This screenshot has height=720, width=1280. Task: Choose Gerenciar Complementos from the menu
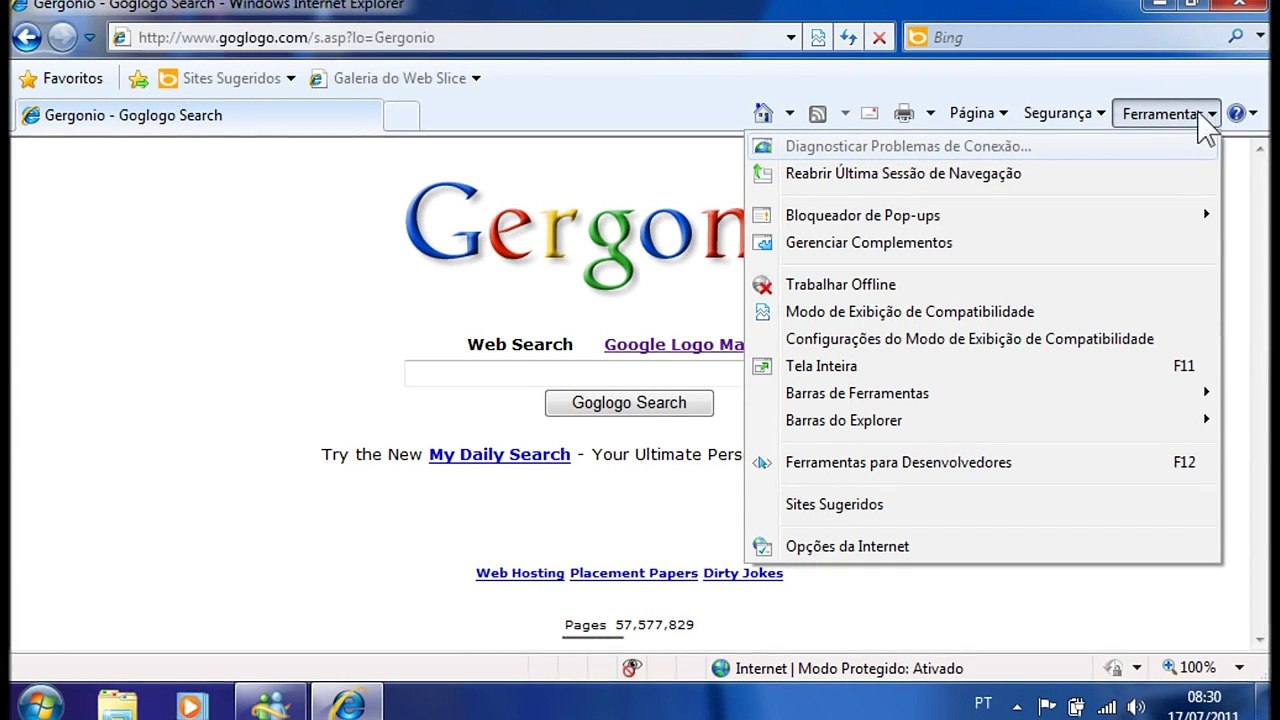pos(983,242)
